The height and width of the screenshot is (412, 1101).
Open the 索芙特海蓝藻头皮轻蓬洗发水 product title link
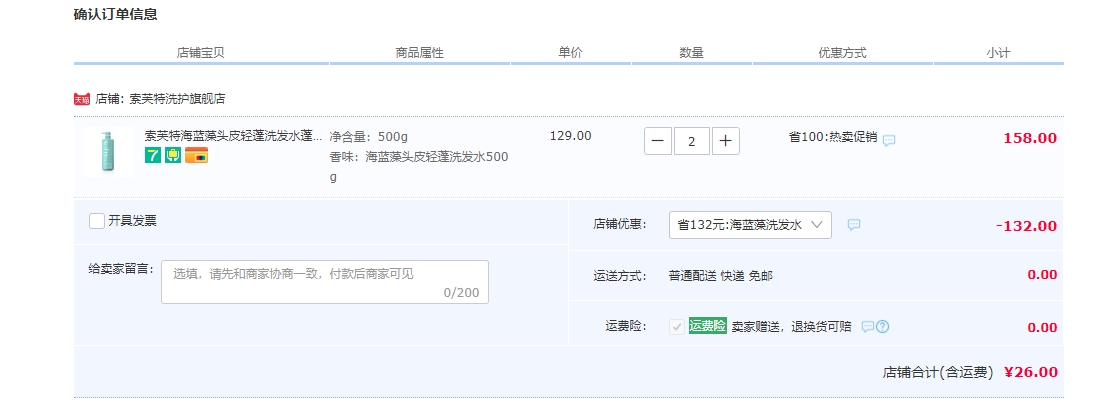234,135
